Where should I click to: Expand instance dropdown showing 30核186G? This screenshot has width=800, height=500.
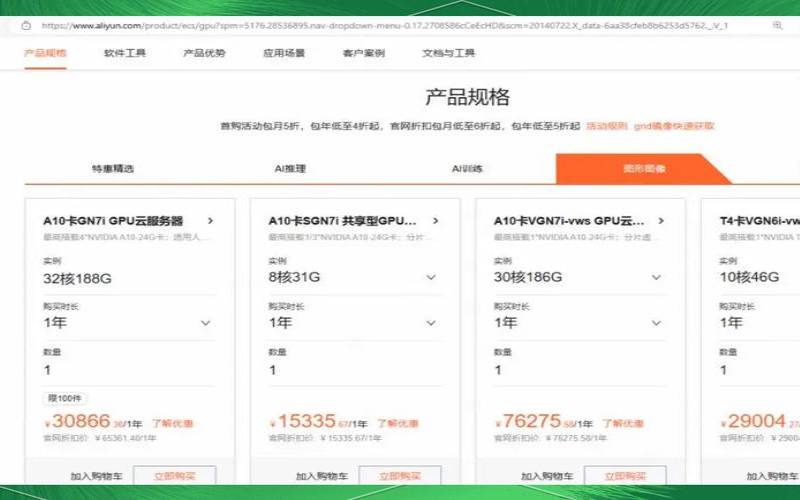[x=657, y=277]
